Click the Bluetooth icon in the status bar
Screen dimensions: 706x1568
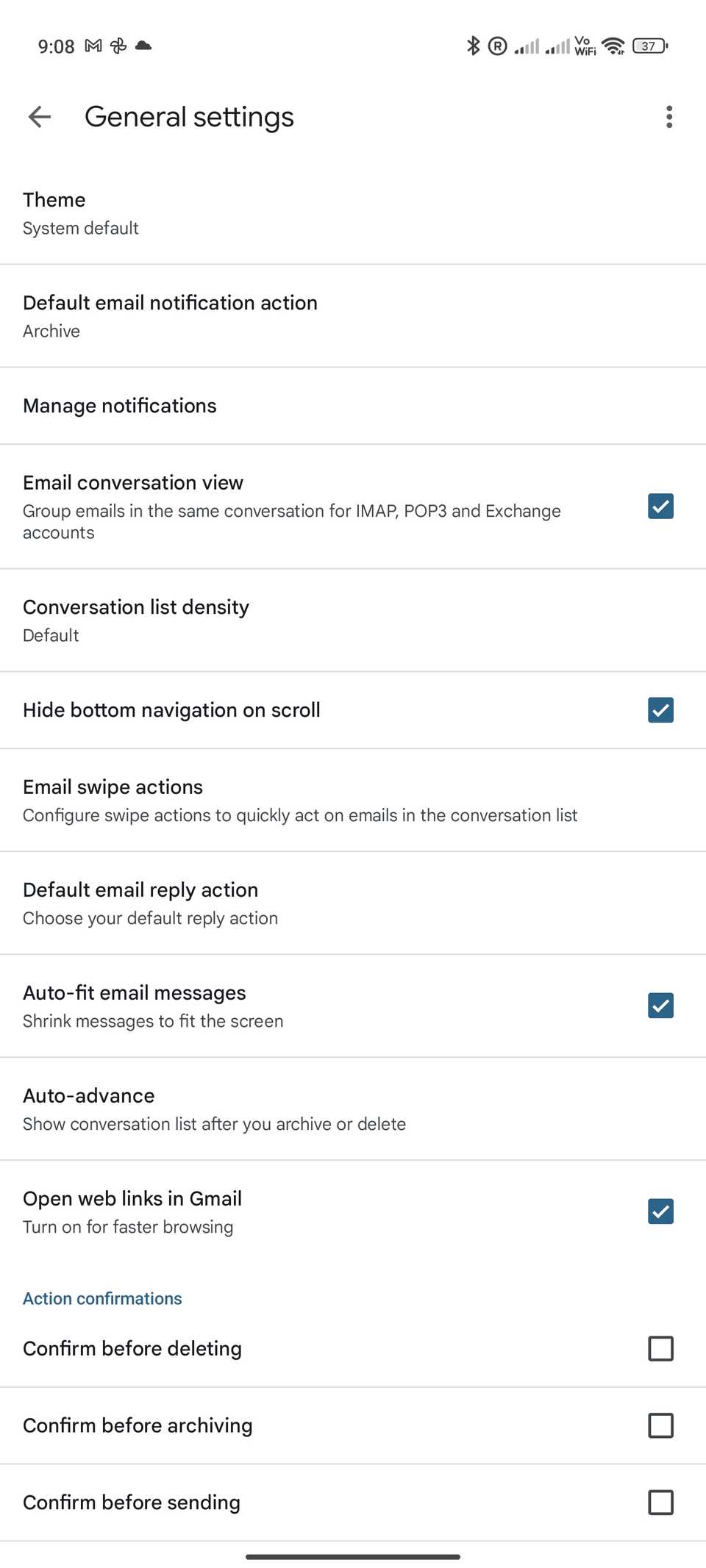coord(472,46)
